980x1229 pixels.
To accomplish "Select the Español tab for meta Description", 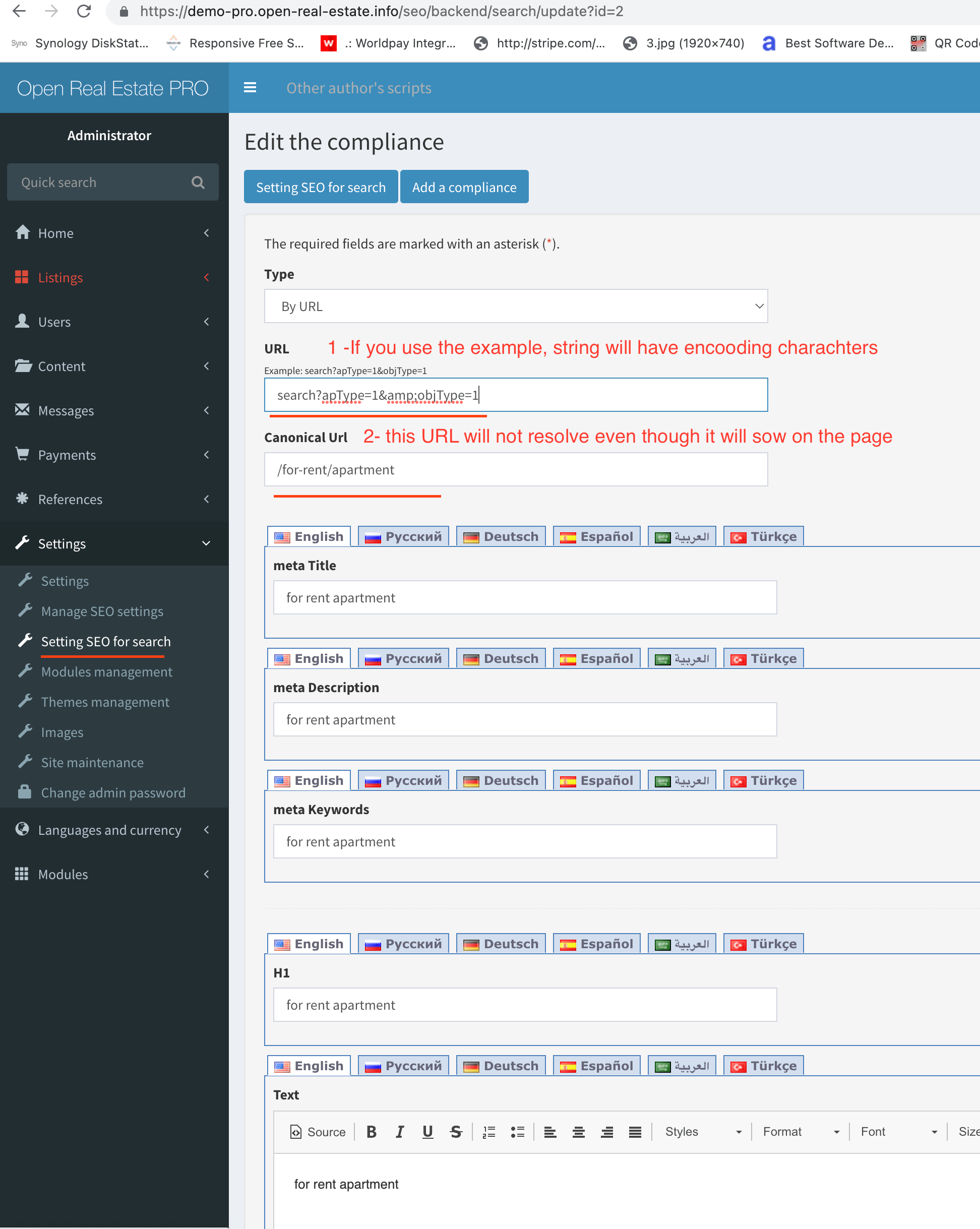I will coord(597,658).
